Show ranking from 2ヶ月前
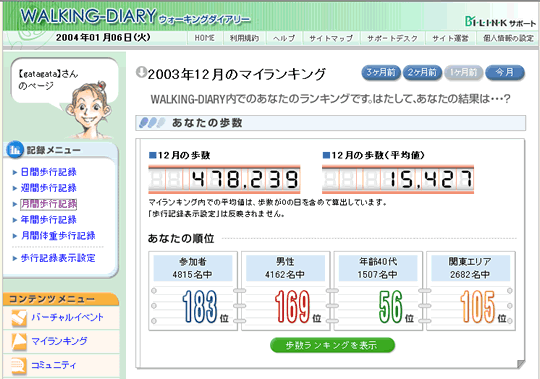Viewport: 540px width, 379px height. (422, 72)
